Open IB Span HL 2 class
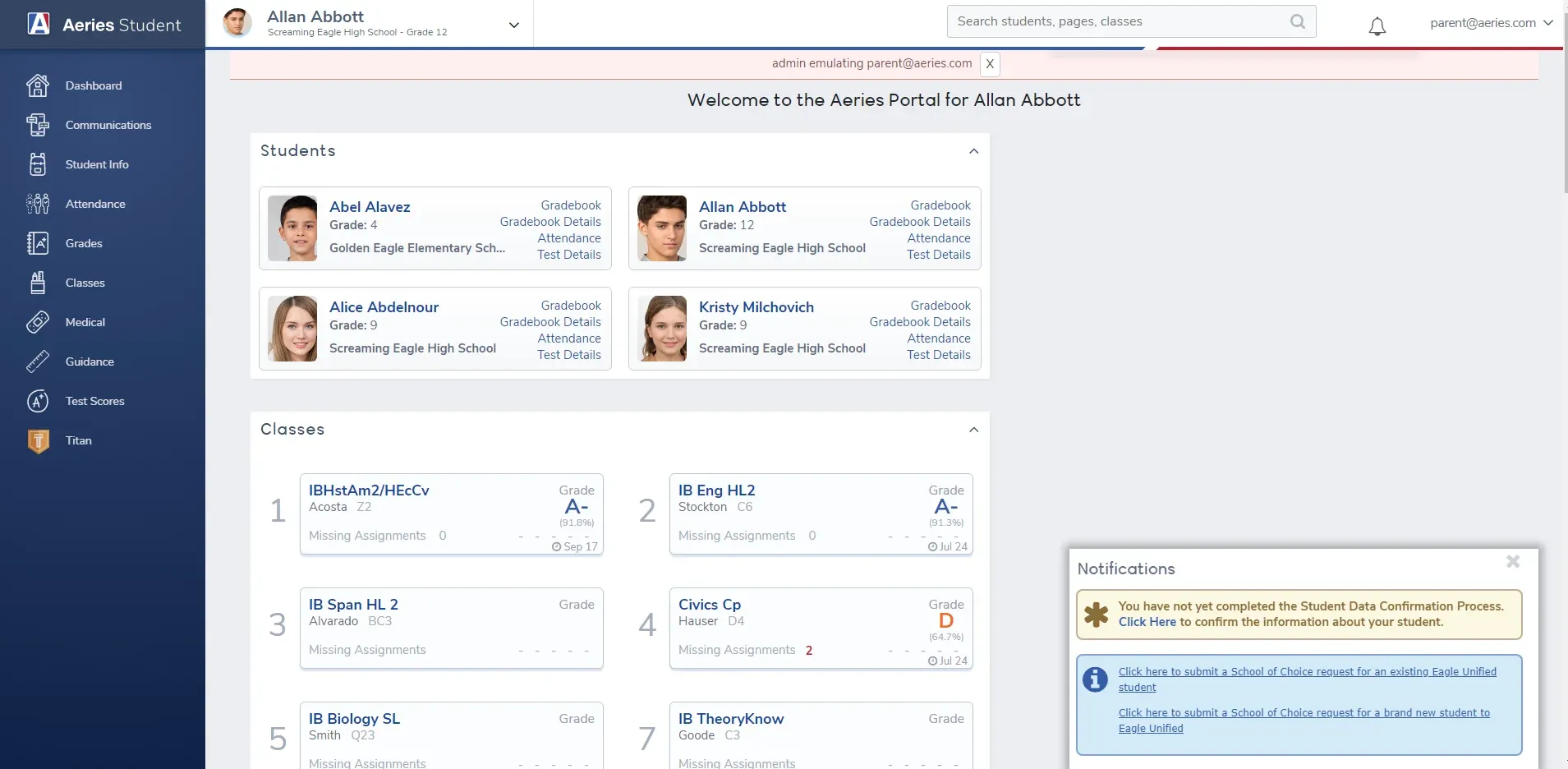Viewport: 1568px width, 769px height. 353,605
